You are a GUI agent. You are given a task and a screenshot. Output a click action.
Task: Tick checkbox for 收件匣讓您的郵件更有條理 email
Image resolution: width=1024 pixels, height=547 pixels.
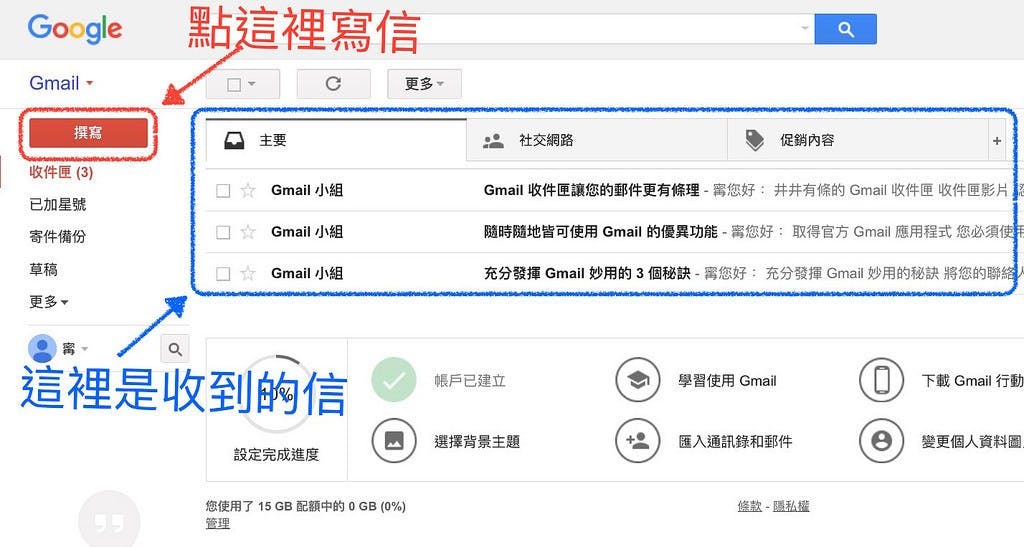[x=223, y=191]
